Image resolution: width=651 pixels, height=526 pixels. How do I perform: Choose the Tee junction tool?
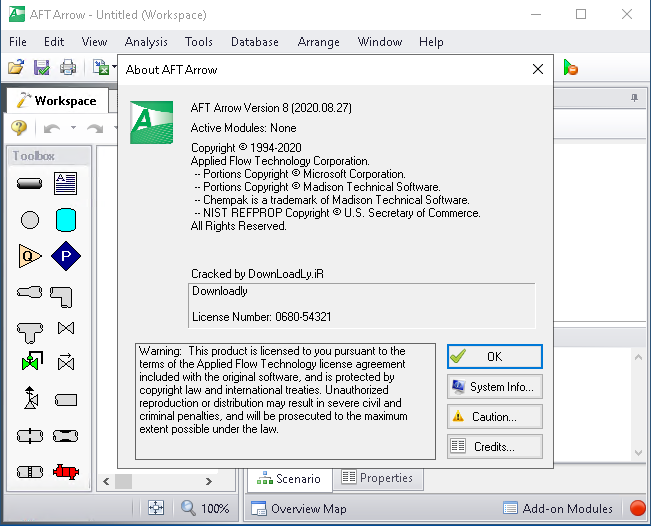tap(29, 329)
